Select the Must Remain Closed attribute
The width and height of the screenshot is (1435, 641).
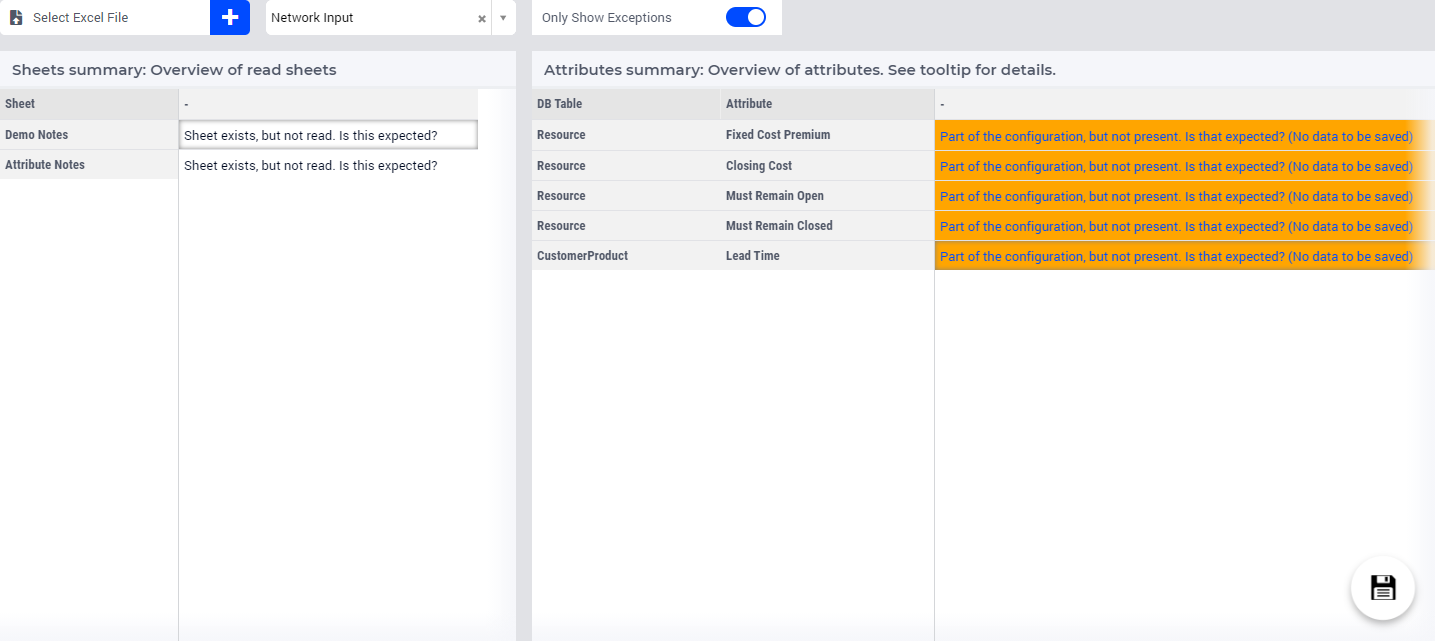pyautogui.click(x=827, y=226)
